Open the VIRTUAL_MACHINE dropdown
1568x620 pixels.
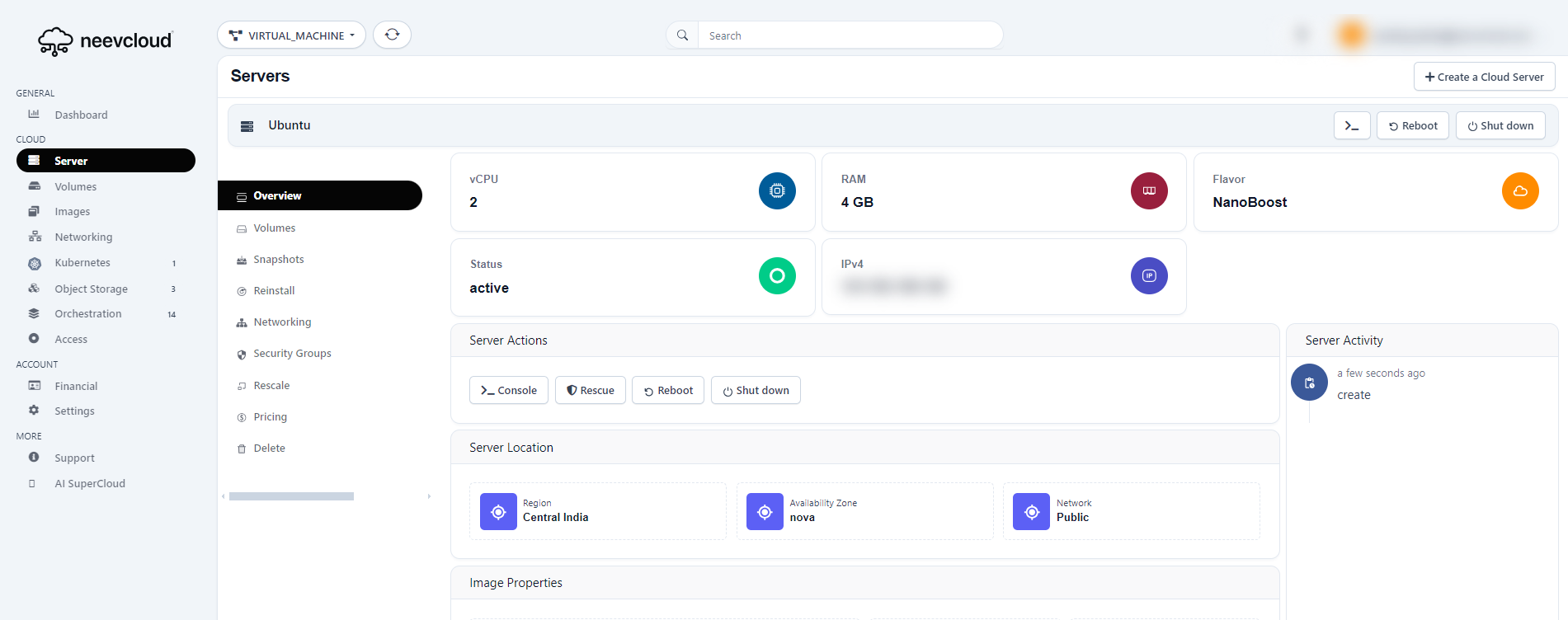point(291,35)
